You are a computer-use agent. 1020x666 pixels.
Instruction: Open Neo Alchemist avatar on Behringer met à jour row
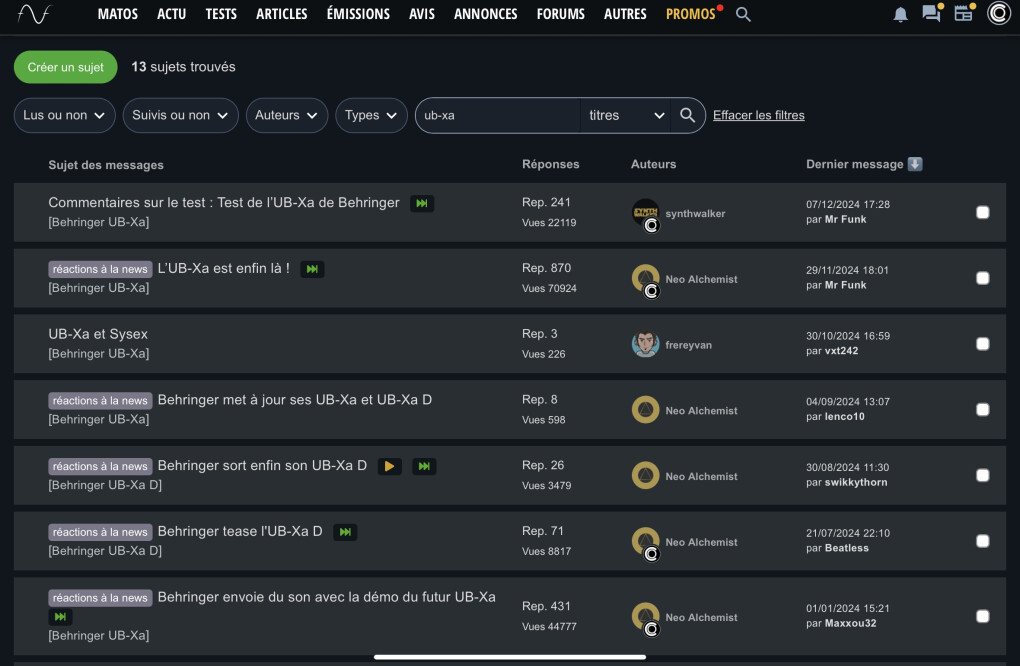point(645,410)
